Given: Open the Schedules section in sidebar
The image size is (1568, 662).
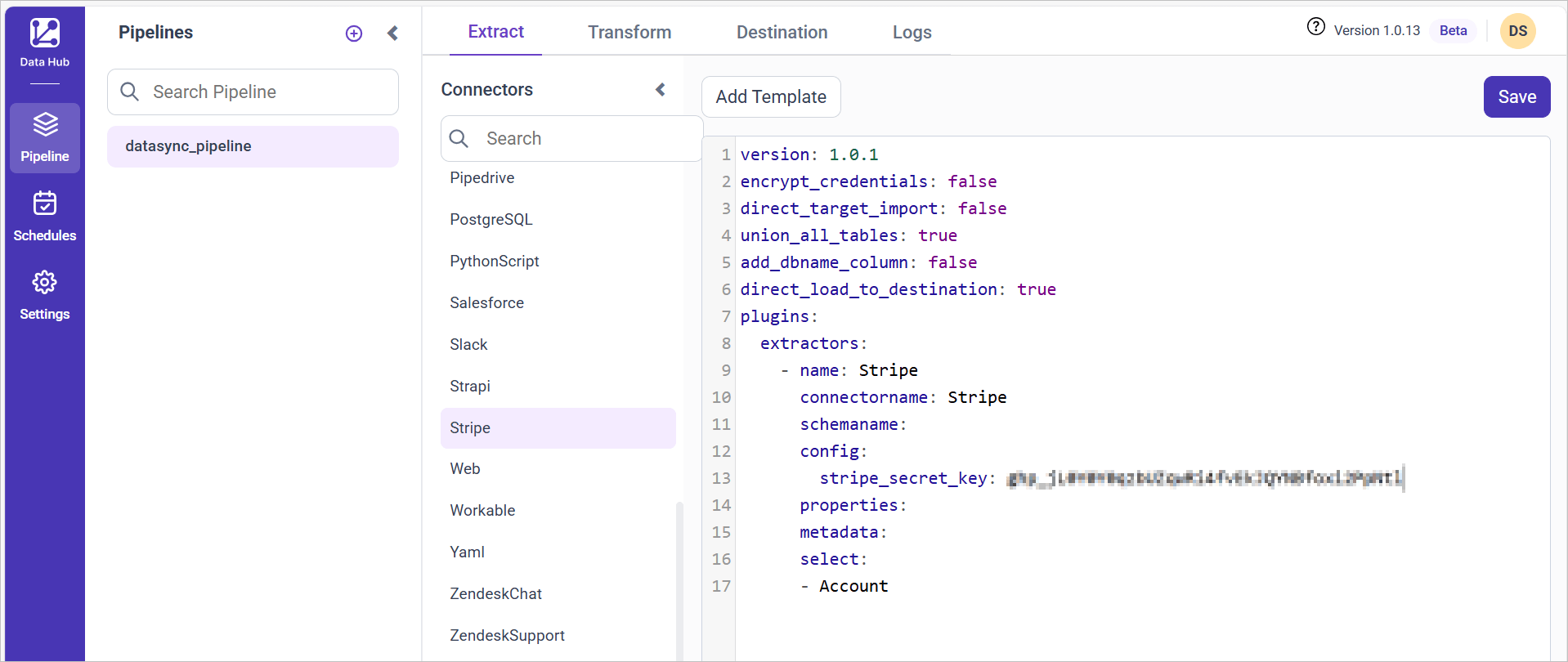Looking at the screenshot, I should coord(45,217).
